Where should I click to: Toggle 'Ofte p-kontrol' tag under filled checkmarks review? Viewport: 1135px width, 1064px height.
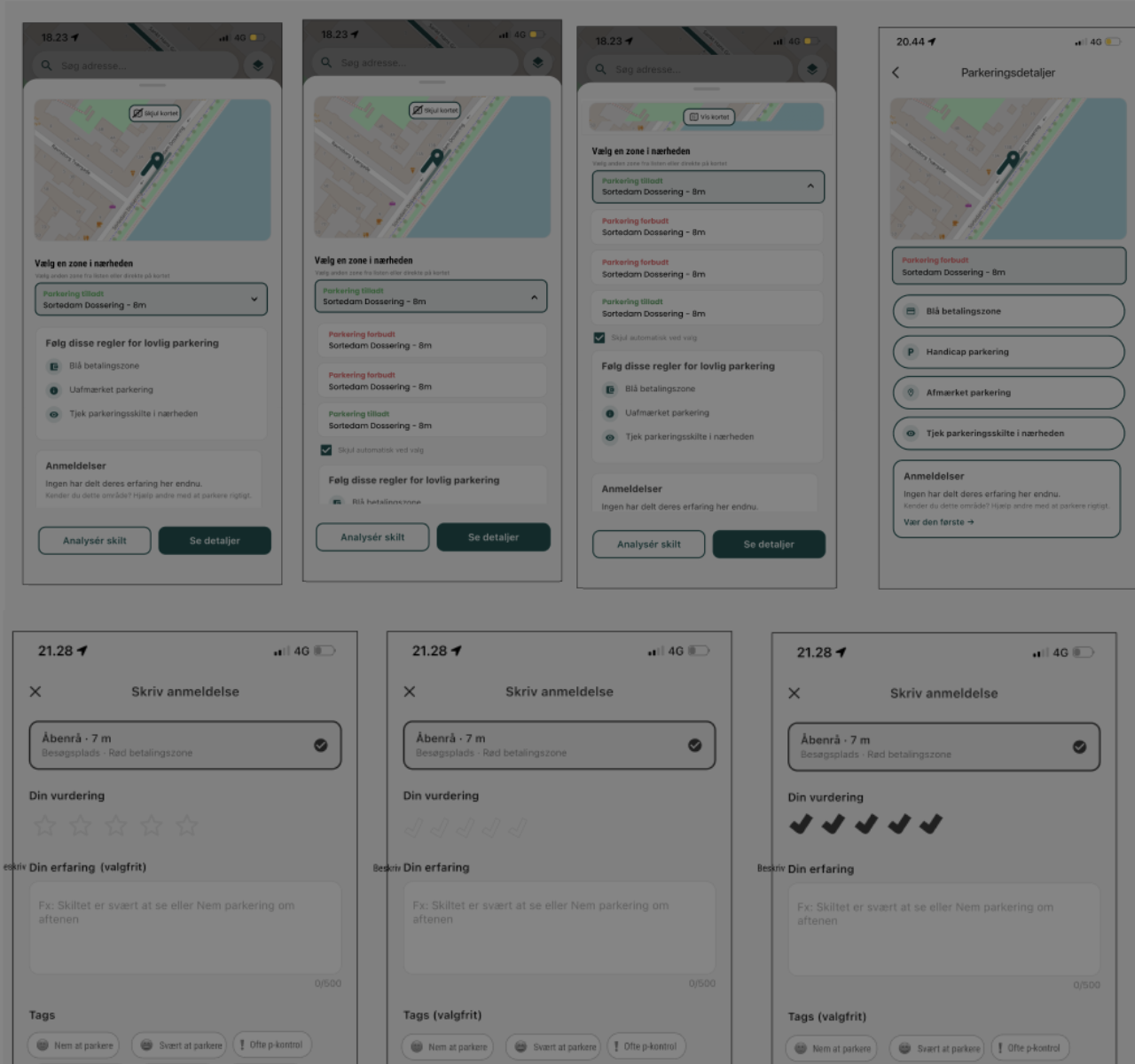(1029, 1048)
